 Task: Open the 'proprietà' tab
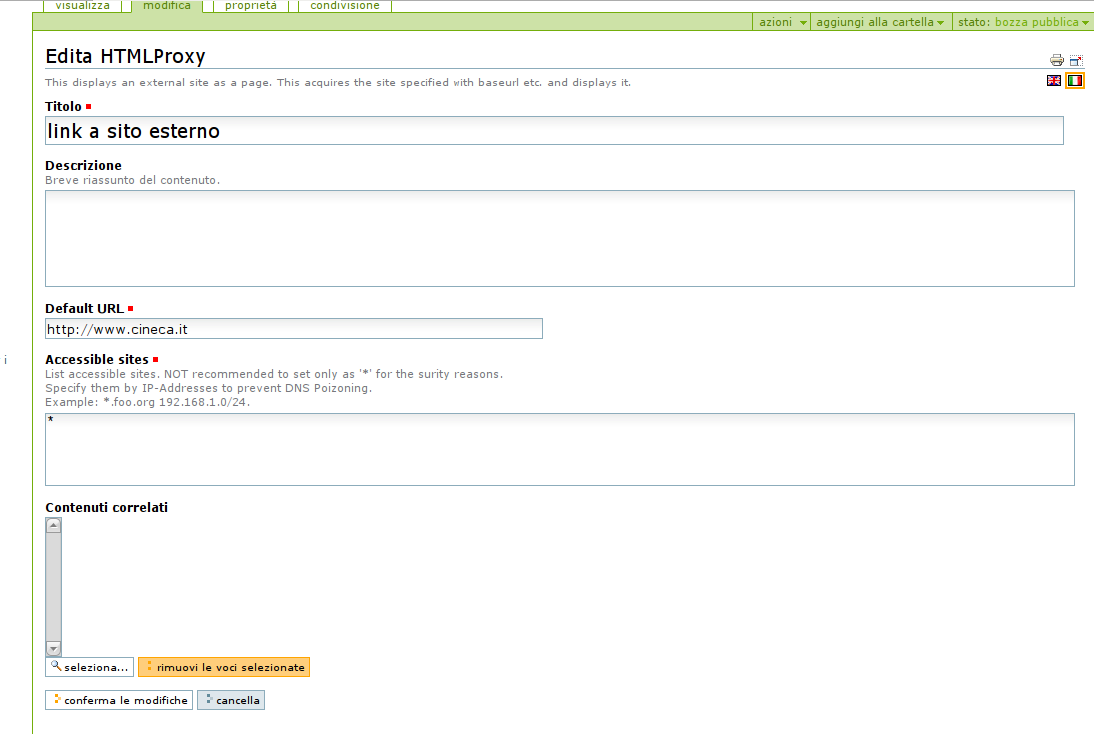coord(251,6)
